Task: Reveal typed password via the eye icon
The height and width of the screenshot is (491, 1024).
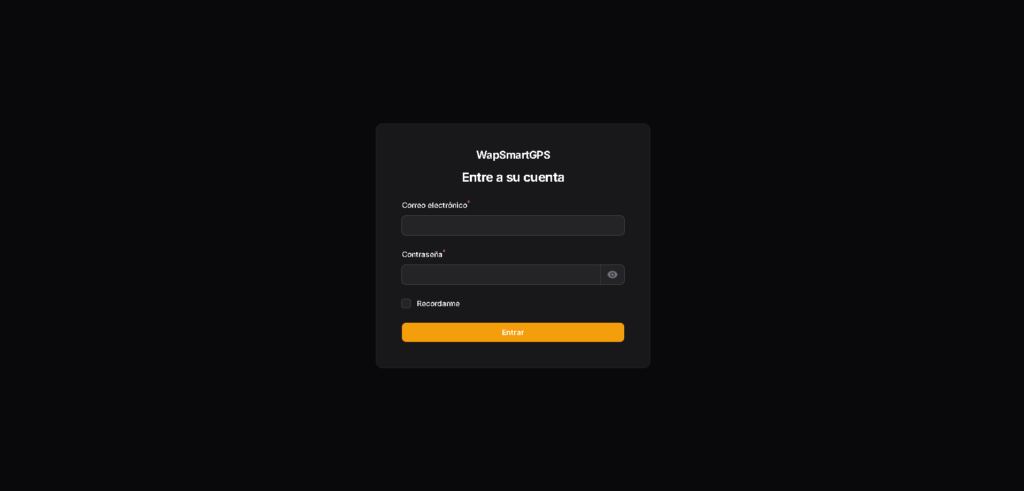Action: (612, 274)
